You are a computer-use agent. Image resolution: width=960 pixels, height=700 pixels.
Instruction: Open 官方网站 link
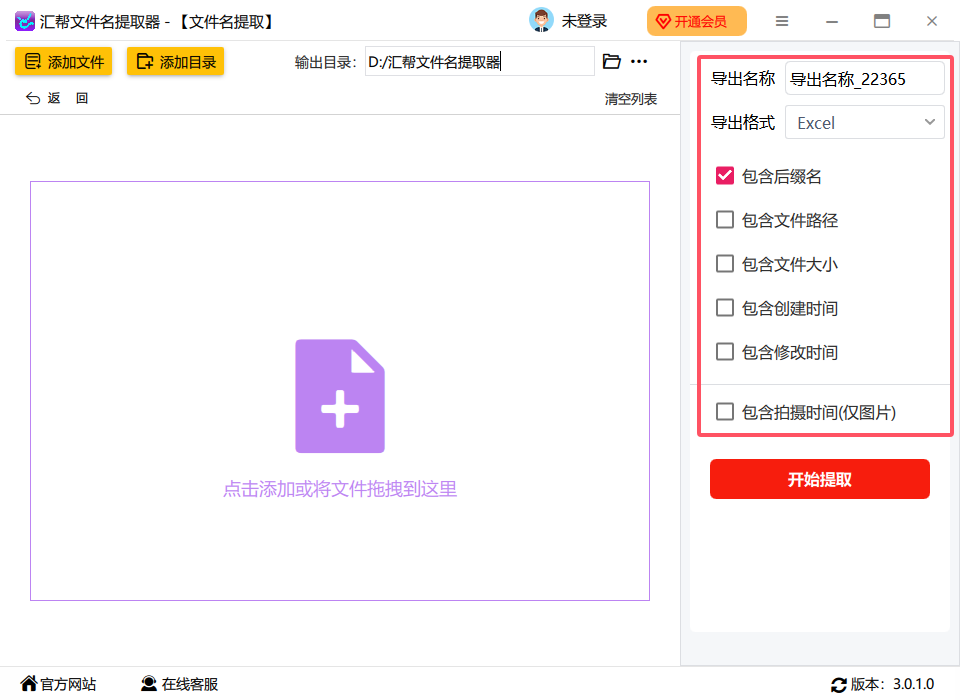pos(59,684)
